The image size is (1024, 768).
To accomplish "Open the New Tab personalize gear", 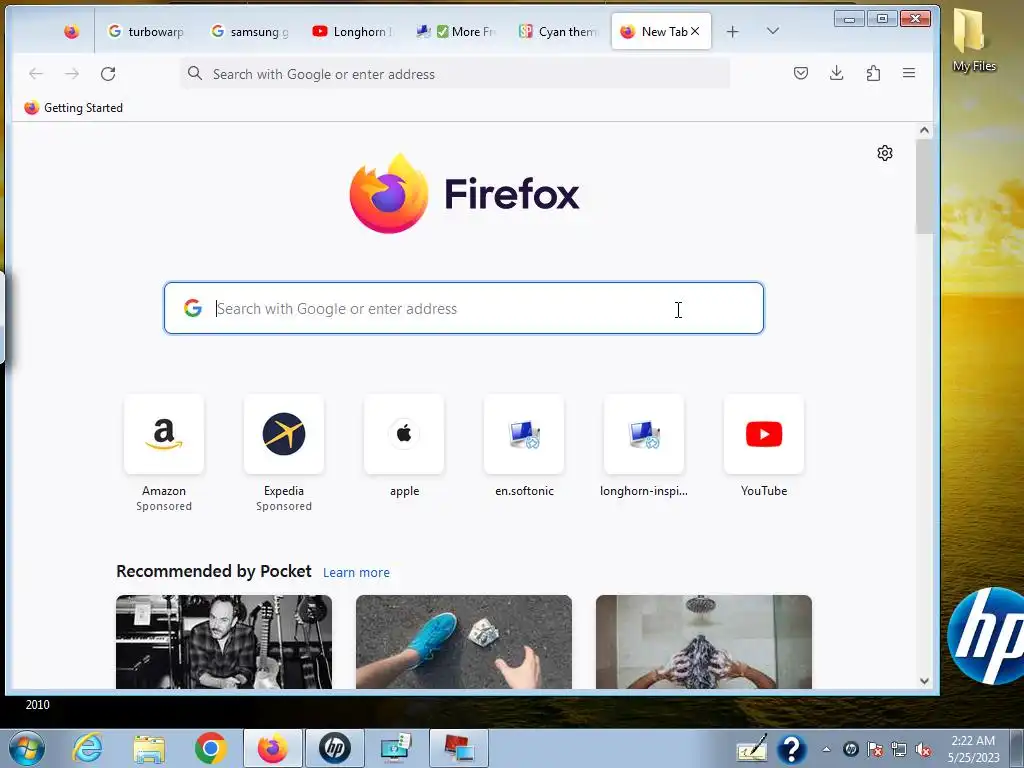I will point(885,153).
